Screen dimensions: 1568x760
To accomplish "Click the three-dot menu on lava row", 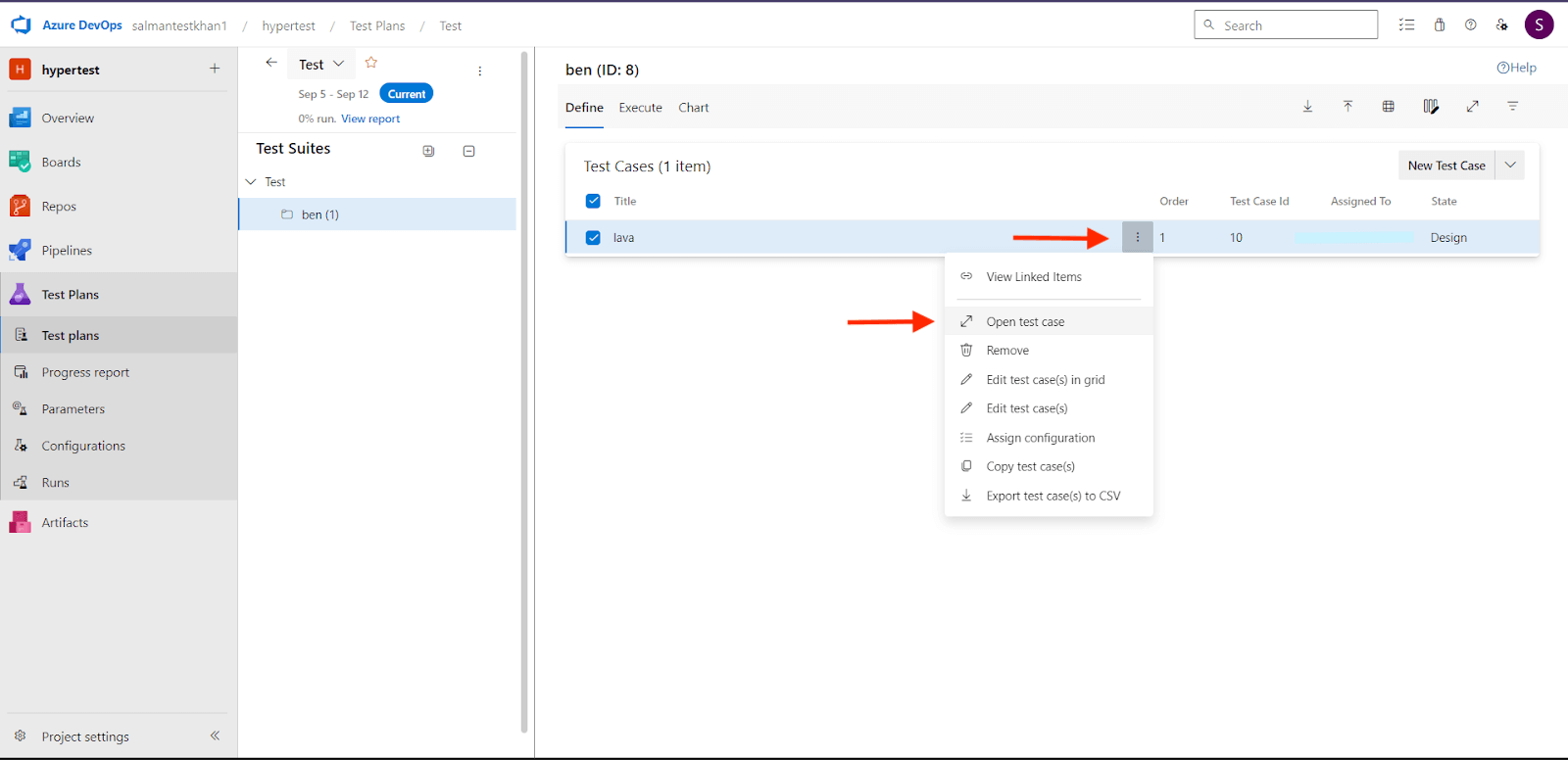I will click(x=1137, y=237).
